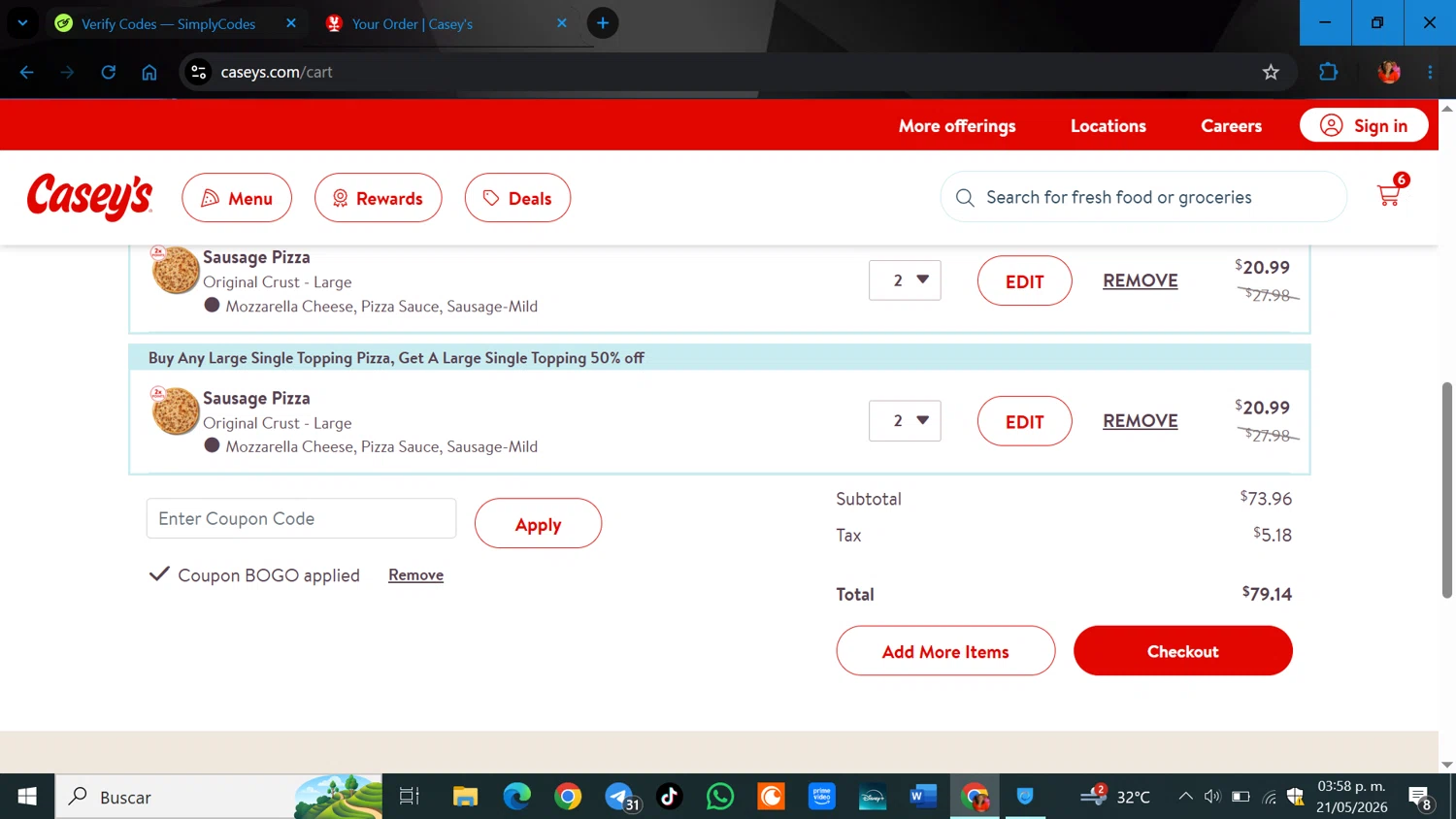This screenshot has width=1456, height=819.
Task: Go to the browser Home page
Action: (149, 72)
